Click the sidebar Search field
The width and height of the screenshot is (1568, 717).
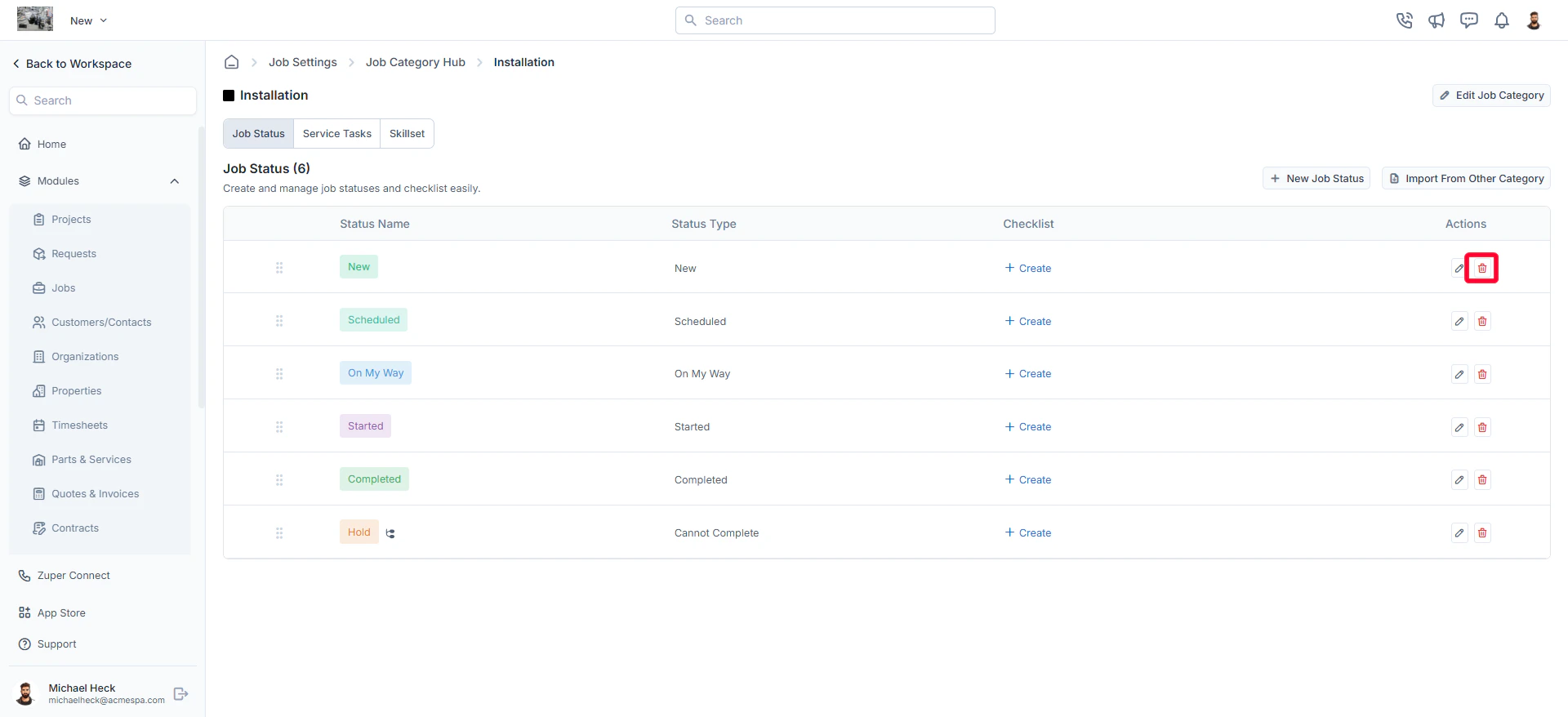tap(103, 100)
